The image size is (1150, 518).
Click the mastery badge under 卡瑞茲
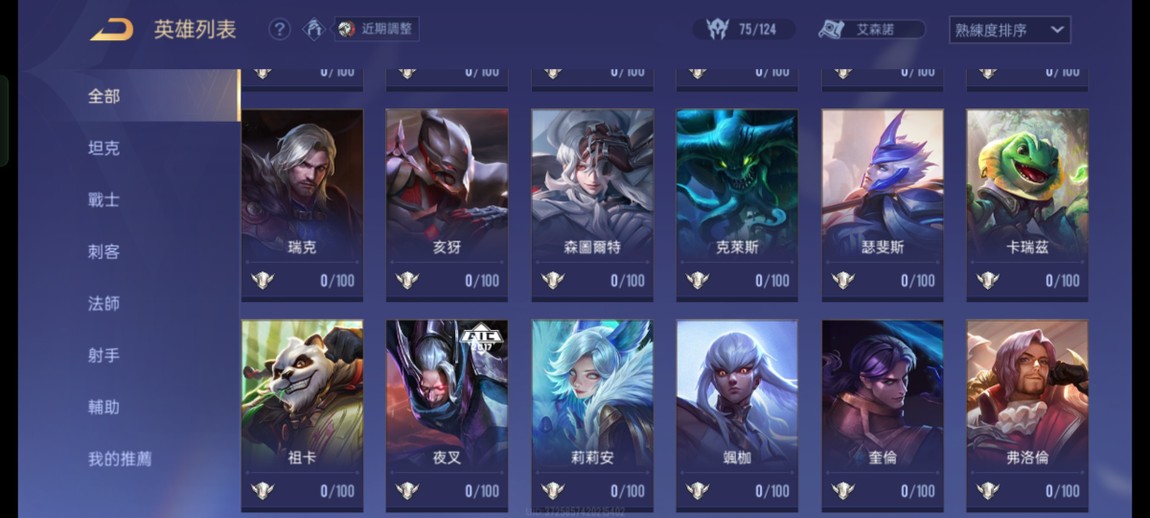pyautogui.click(x=988, y=280)
